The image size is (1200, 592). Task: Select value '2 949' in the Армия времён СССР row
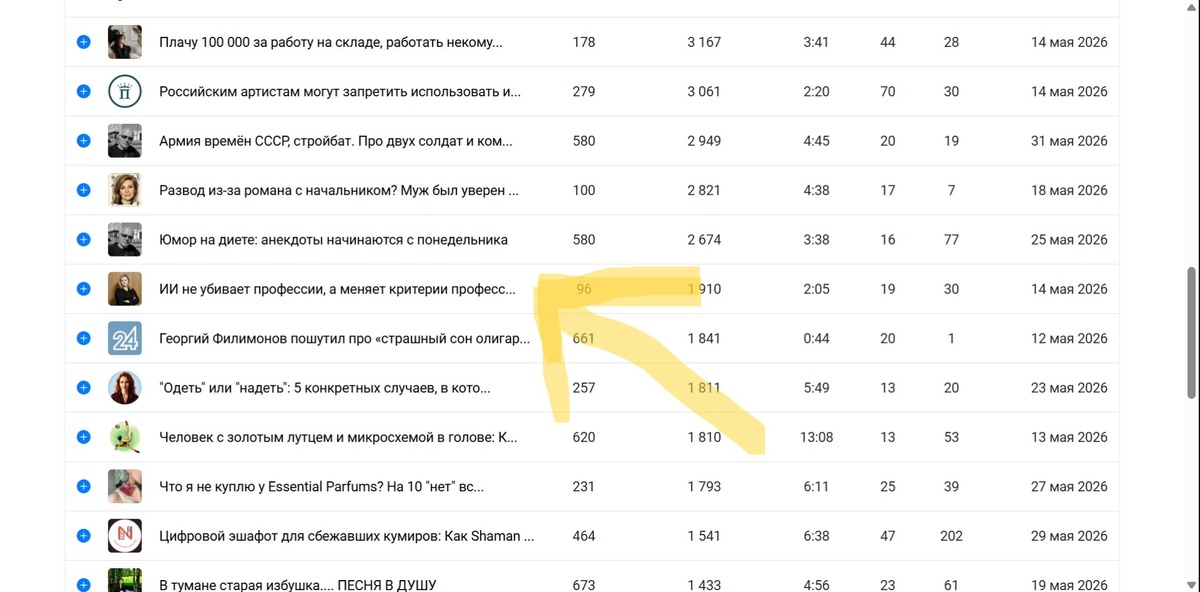(x=704, y=141)
